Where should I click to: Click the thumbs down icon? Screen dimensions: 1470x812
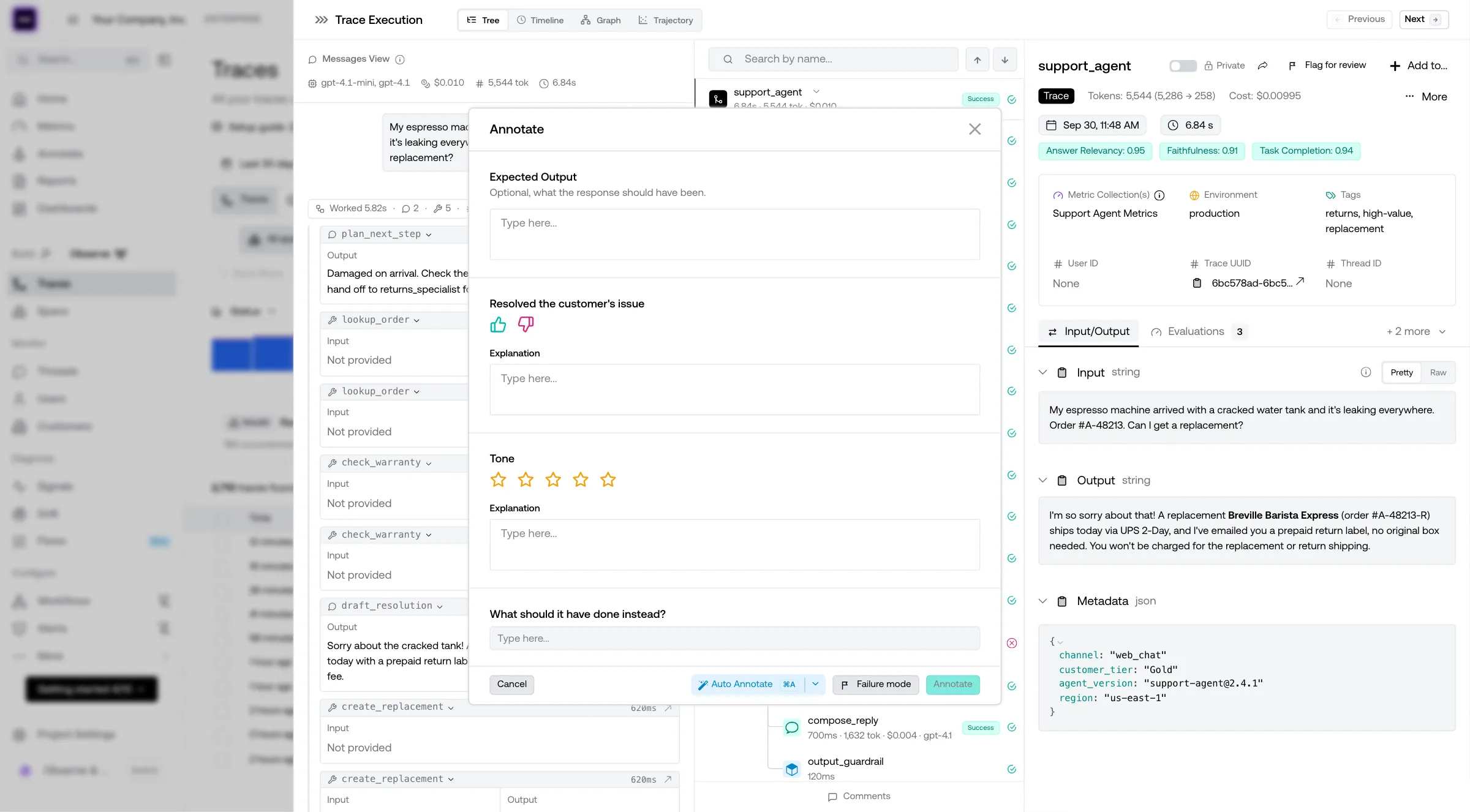pyautogui.click(x=526, y=324)
